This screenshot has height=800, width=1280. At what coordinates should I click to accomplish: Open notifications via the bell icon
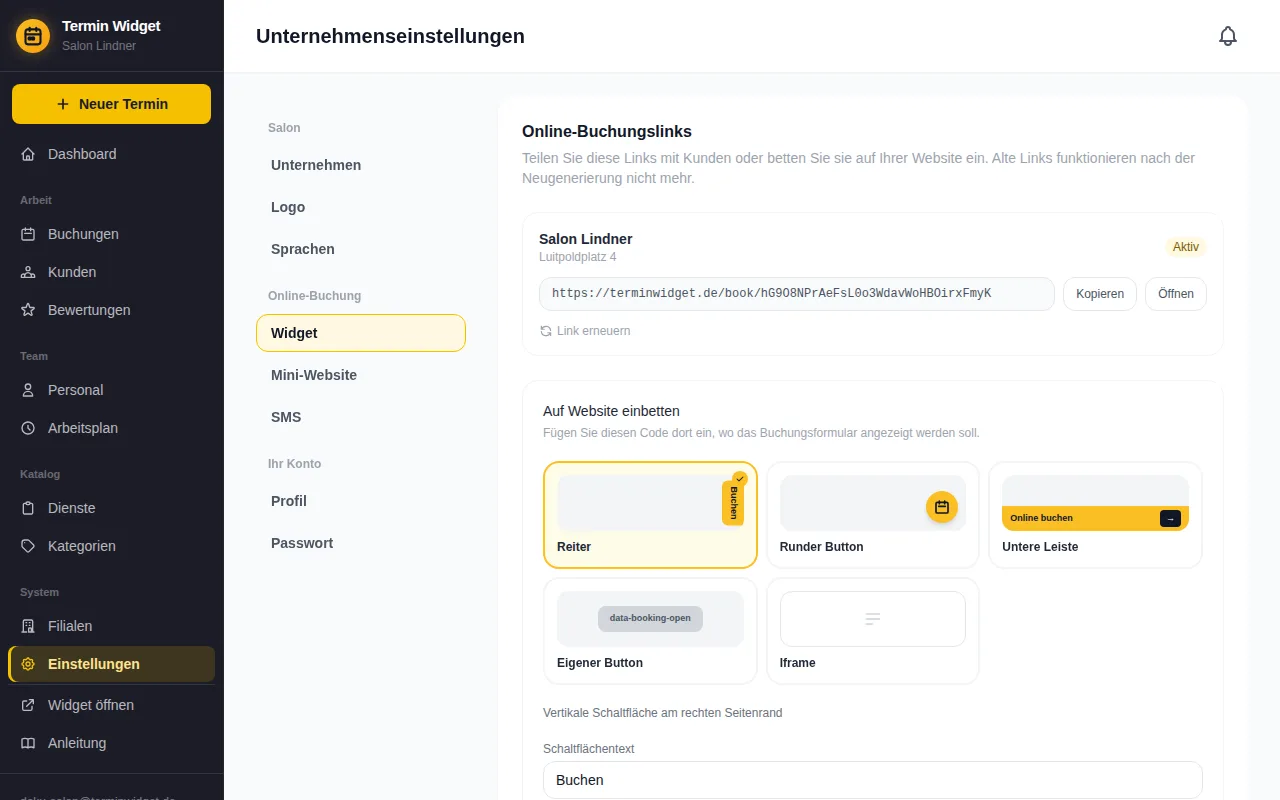1228,36
